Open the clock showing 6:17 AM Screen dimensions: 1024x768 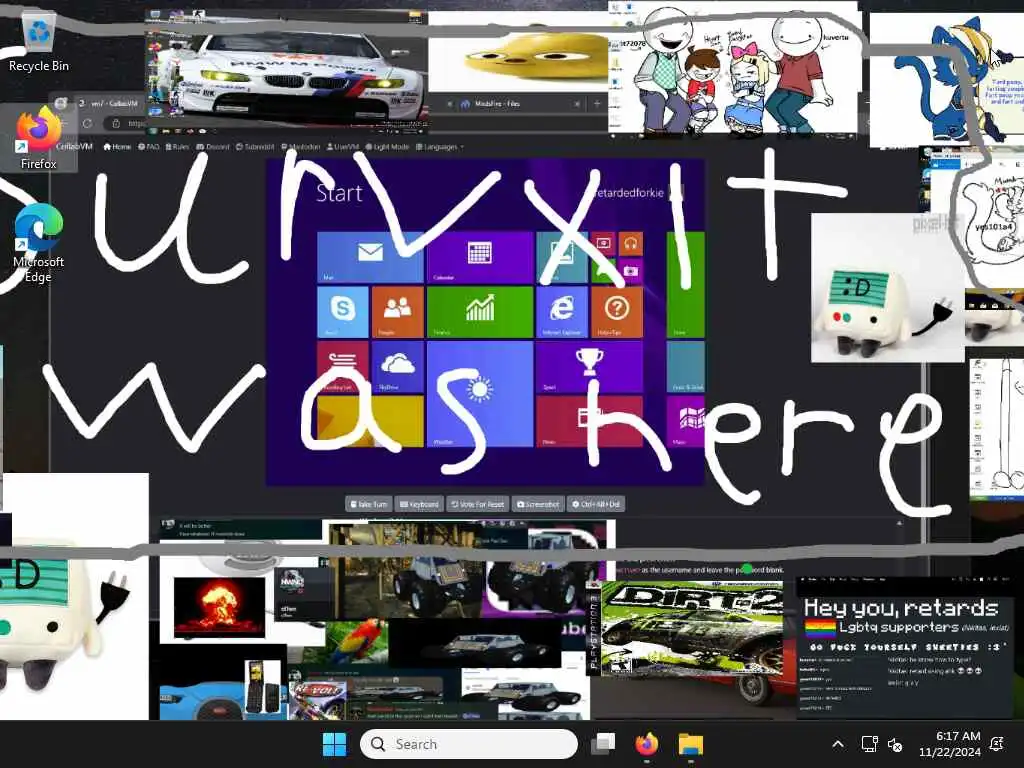[x=950, y=744]
